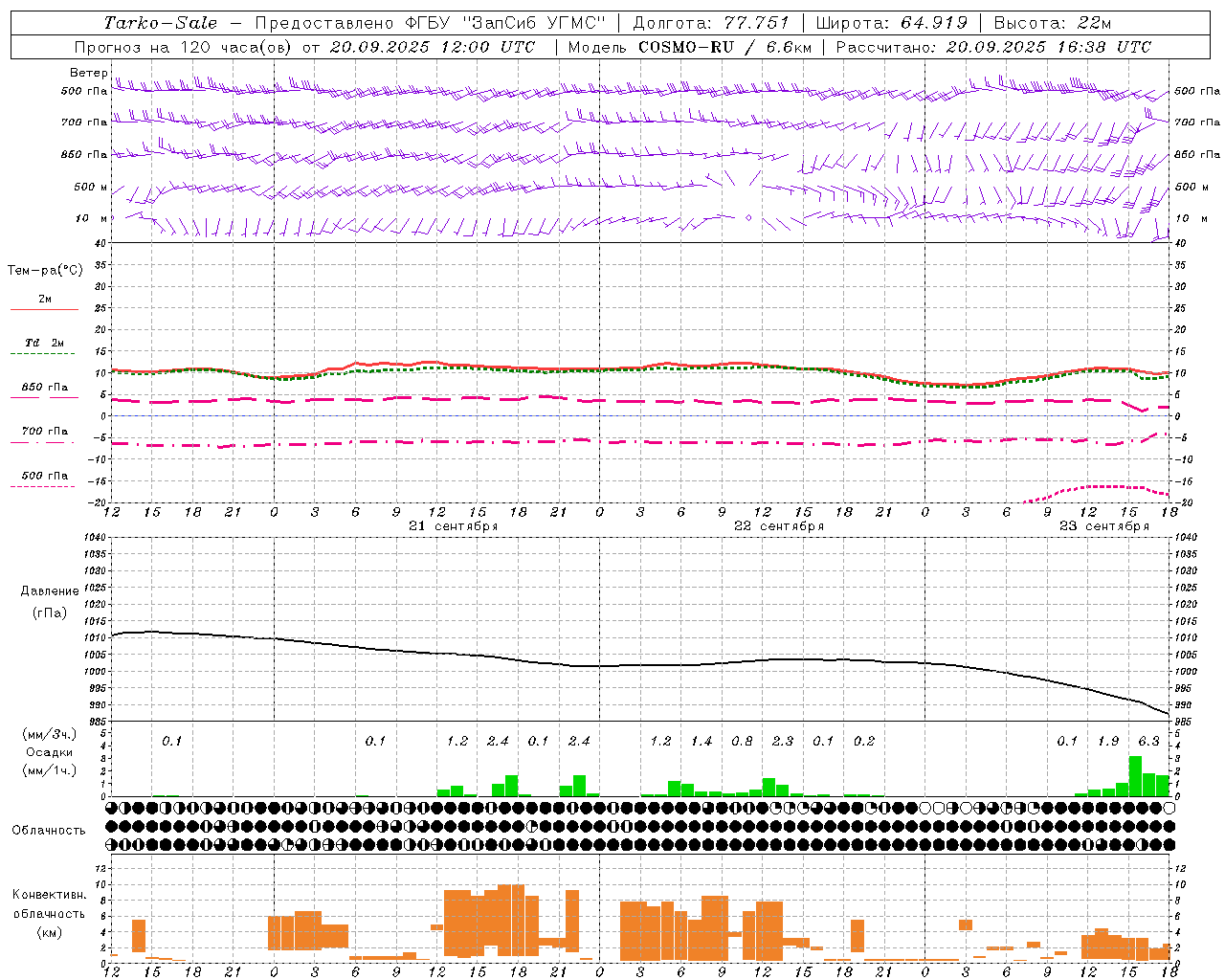This screenshot has width=1225, height=980.
Task: Click the "(мм/3ч.)" precipitation unit label
Action: (50, 734)
